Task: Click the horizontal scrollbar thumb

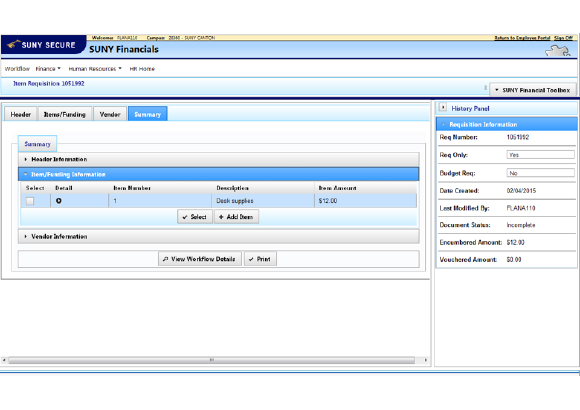Action: coord(212,360)
